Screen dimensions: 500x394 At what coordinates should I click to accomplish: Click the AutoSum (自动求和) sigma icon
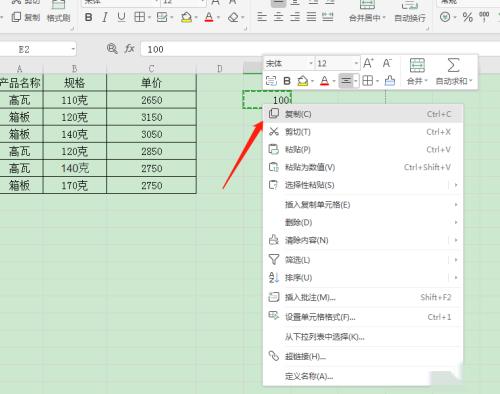point(453,65)
